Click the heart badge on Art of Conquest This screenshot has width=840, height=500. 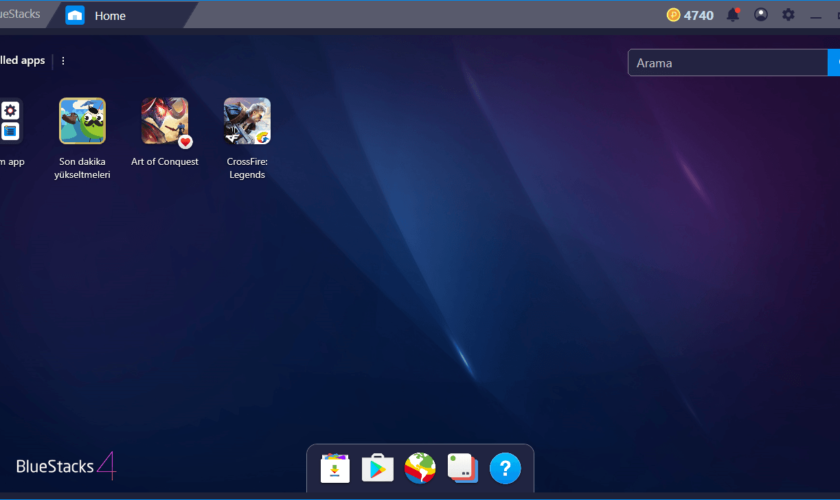pos(185,142)
